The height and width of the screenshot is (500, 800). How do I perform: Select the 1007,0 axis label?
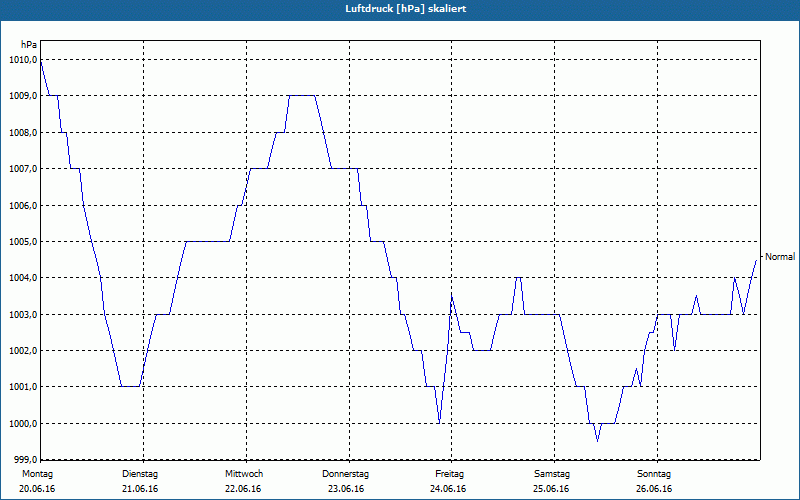tap(23, 169)
